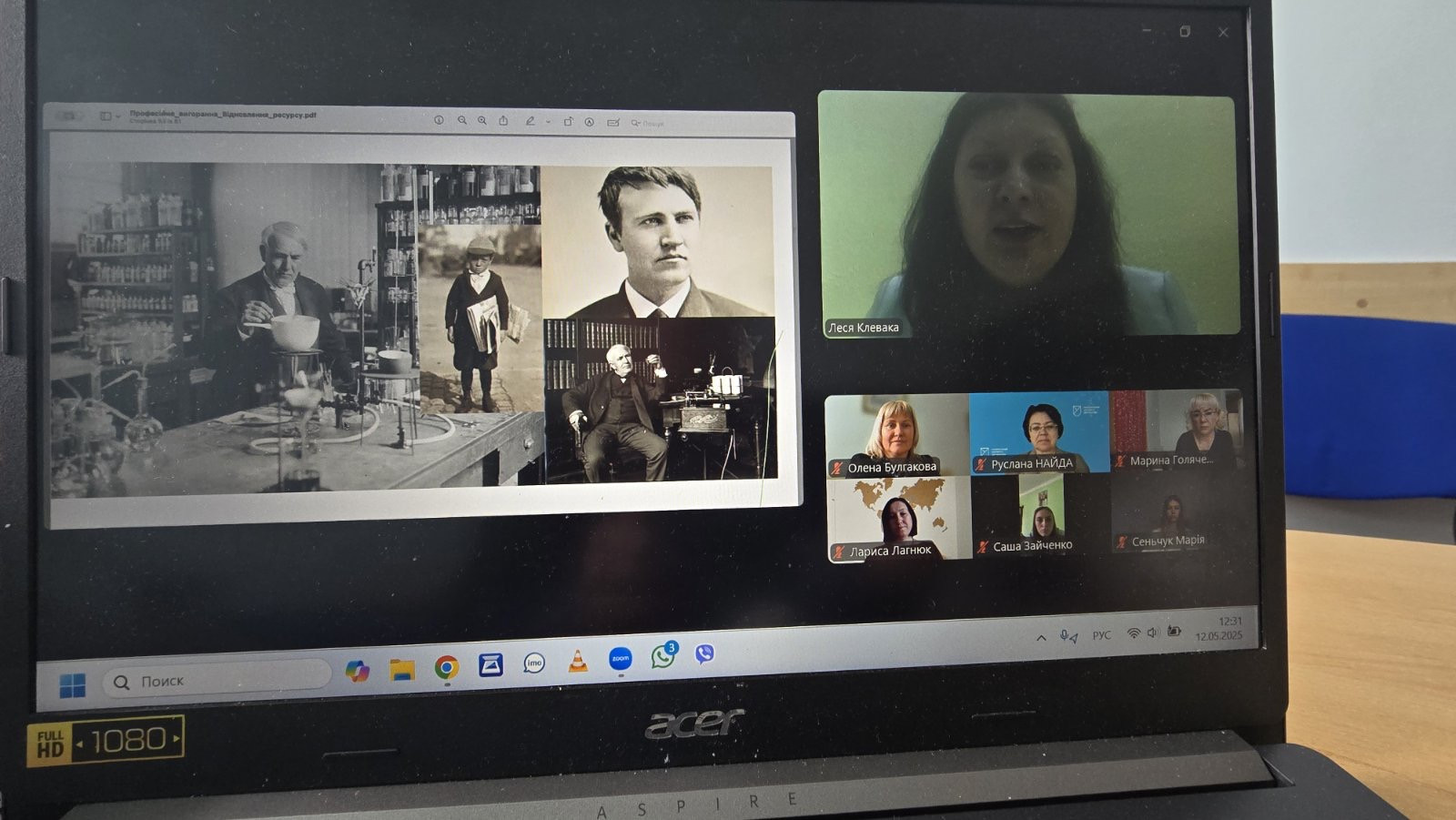Screen dimensions: 1456x820
Task: Open Viber from the taskbar
Action: [x=704, y=653]
